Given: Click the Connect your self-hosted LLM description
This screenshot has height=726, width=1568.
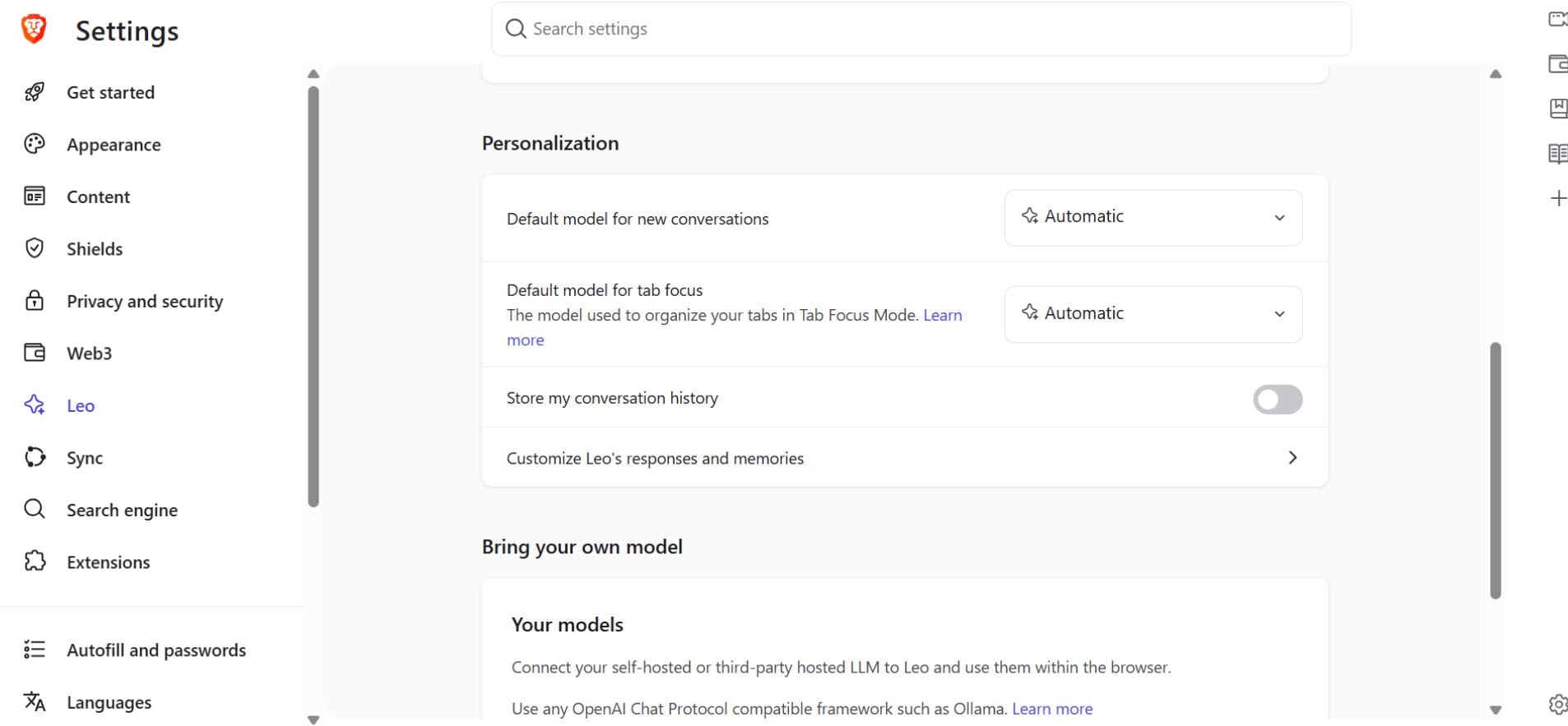Looking at the screenshot, I should coord(842,667).
